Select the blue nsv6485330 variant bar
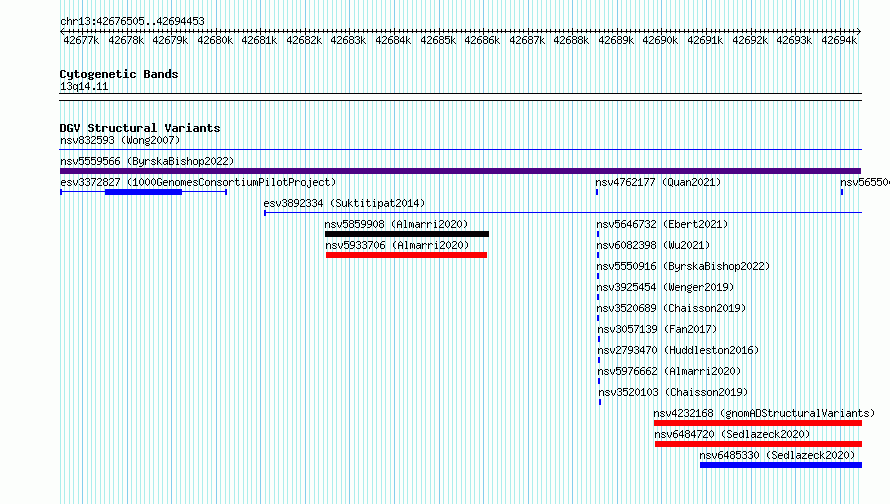The width and height of the screenshot is (890, 504). click(781, 465)
